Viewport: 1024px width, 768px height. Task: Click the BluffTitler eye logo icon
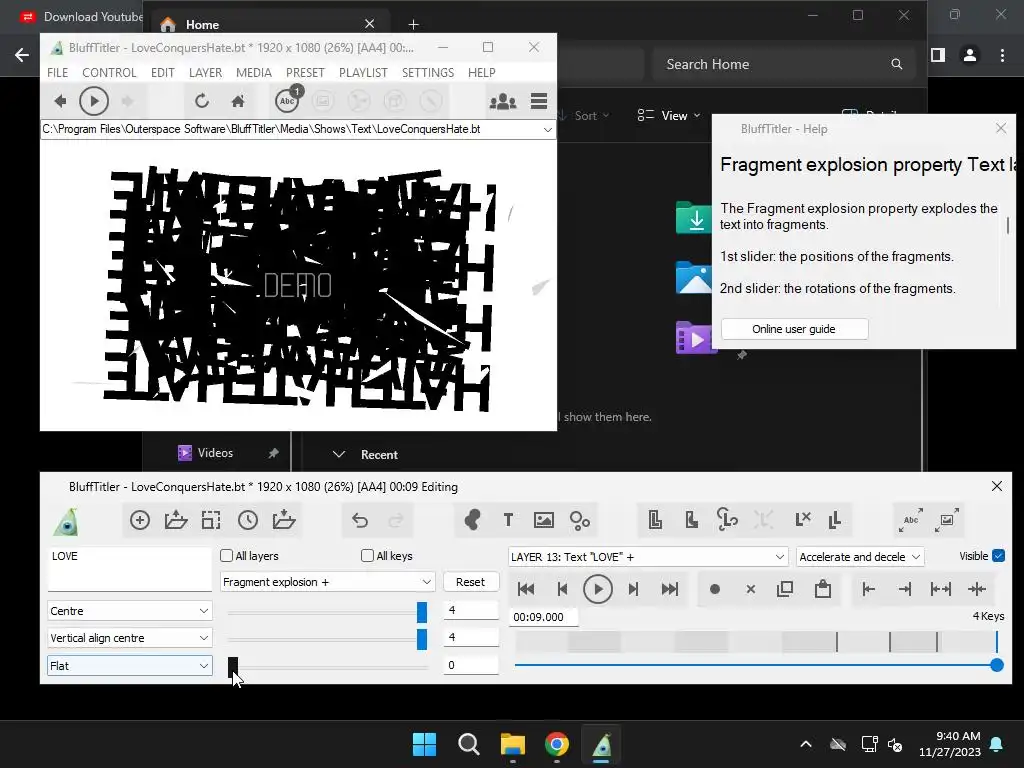(66, 521)
